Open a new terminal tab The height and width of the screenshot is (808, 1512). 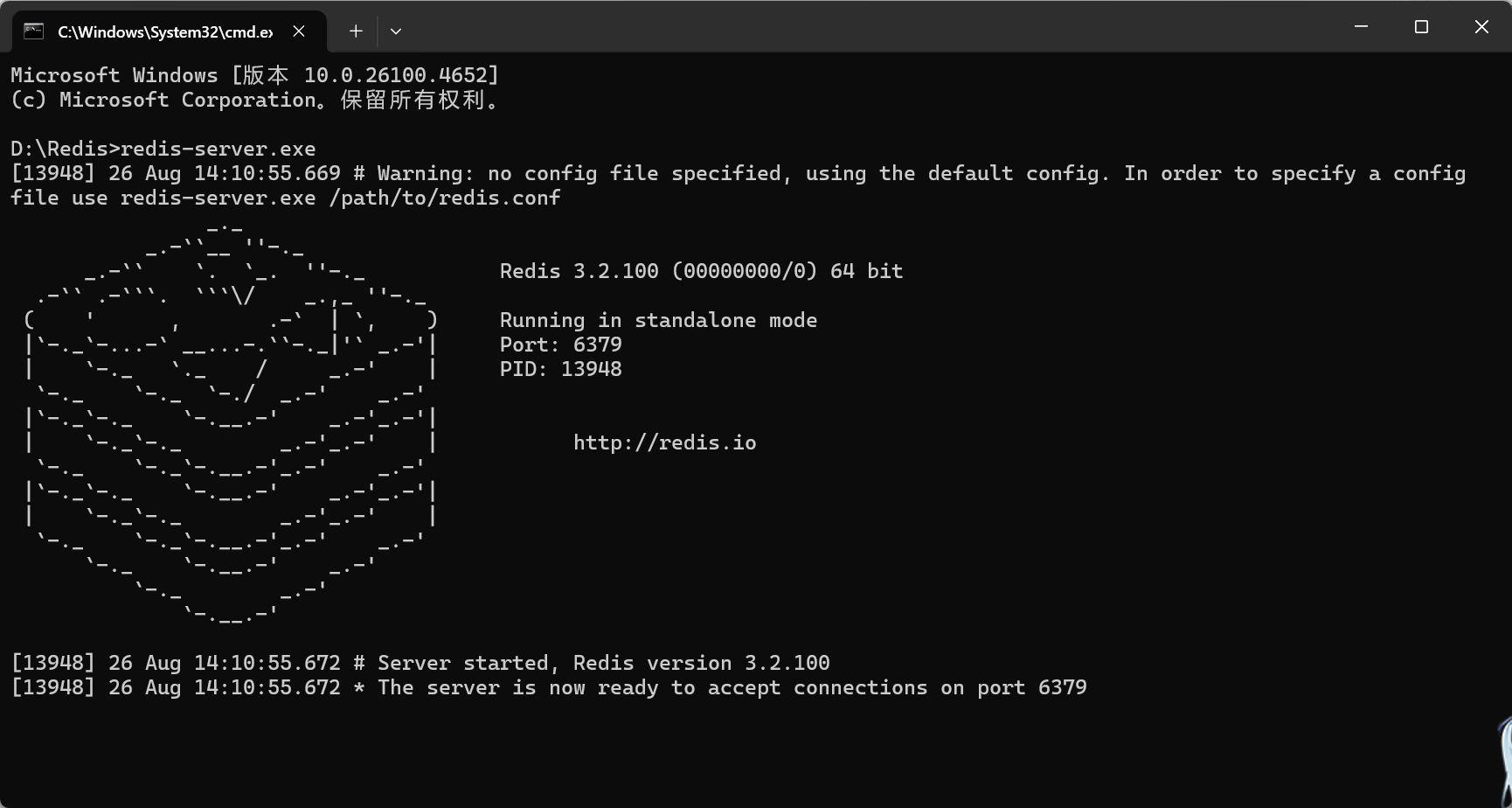356,31
